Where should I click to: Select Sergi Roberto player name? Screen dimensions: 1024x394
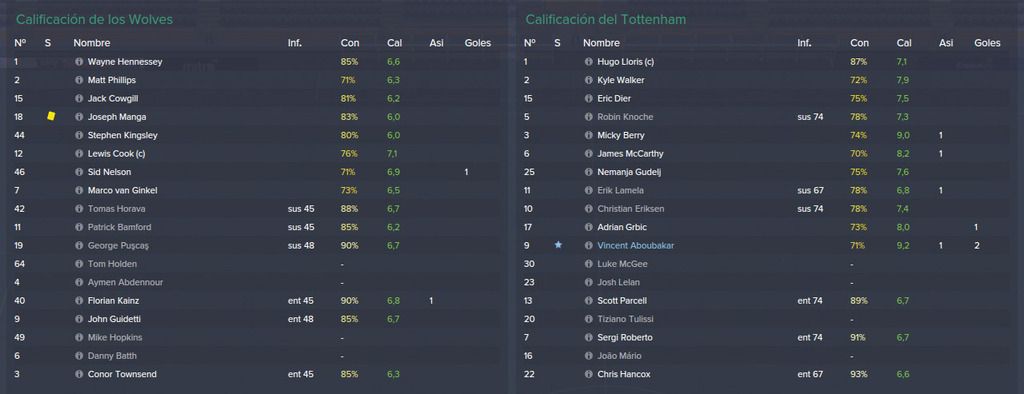click(624, 338)
